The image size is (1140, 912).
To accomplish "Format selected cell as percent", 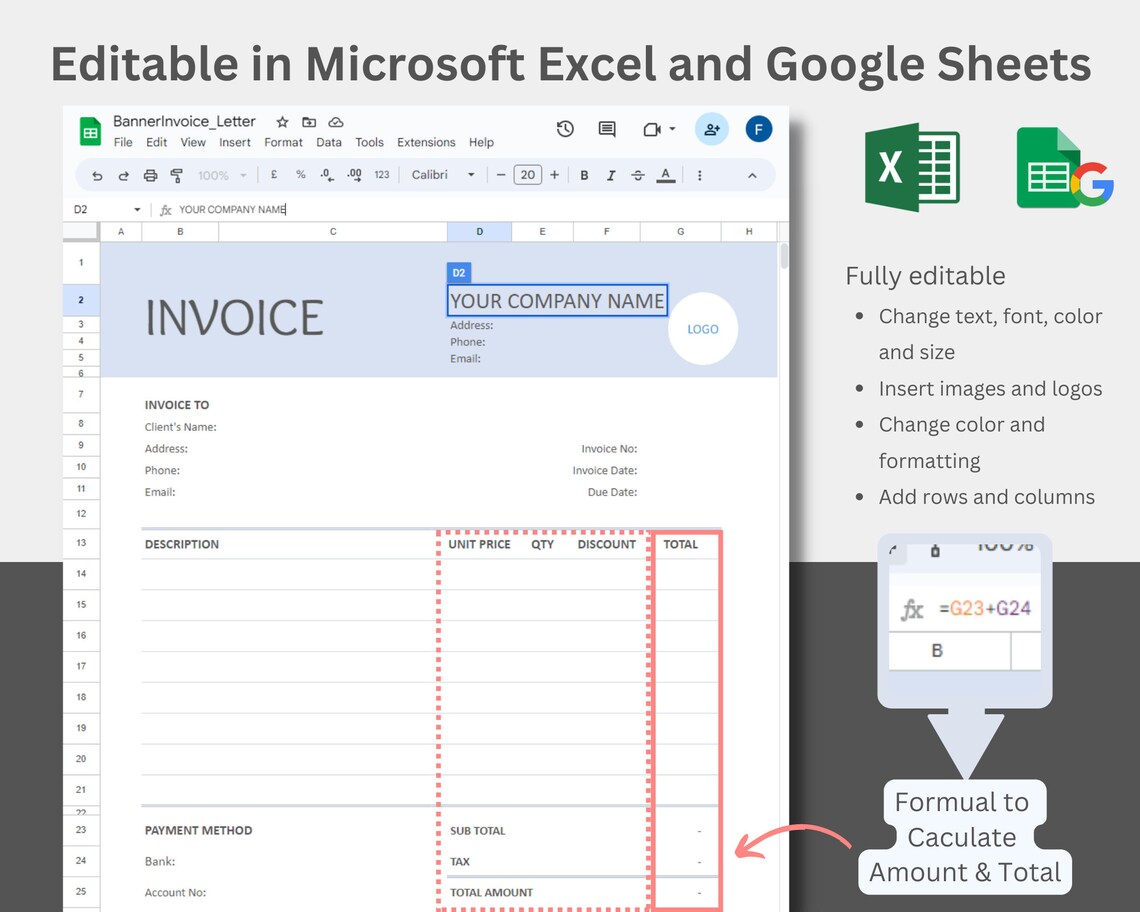I will tap(301, 174).
